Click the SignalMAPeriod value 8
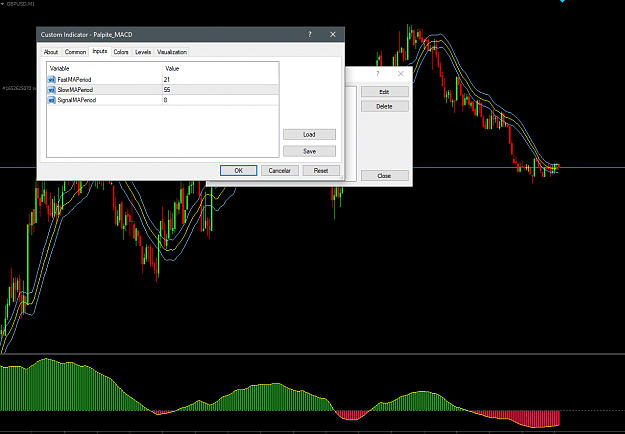This screenshot has height=434, width=625. tap(165, 100)
